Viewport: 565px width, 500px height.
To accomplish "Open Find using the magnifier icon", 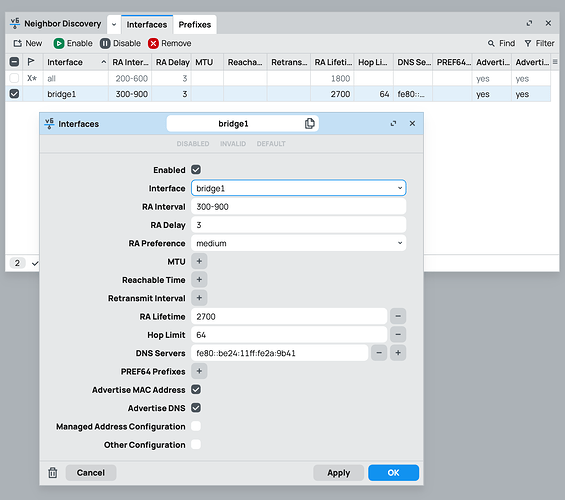I will [491, 43].
